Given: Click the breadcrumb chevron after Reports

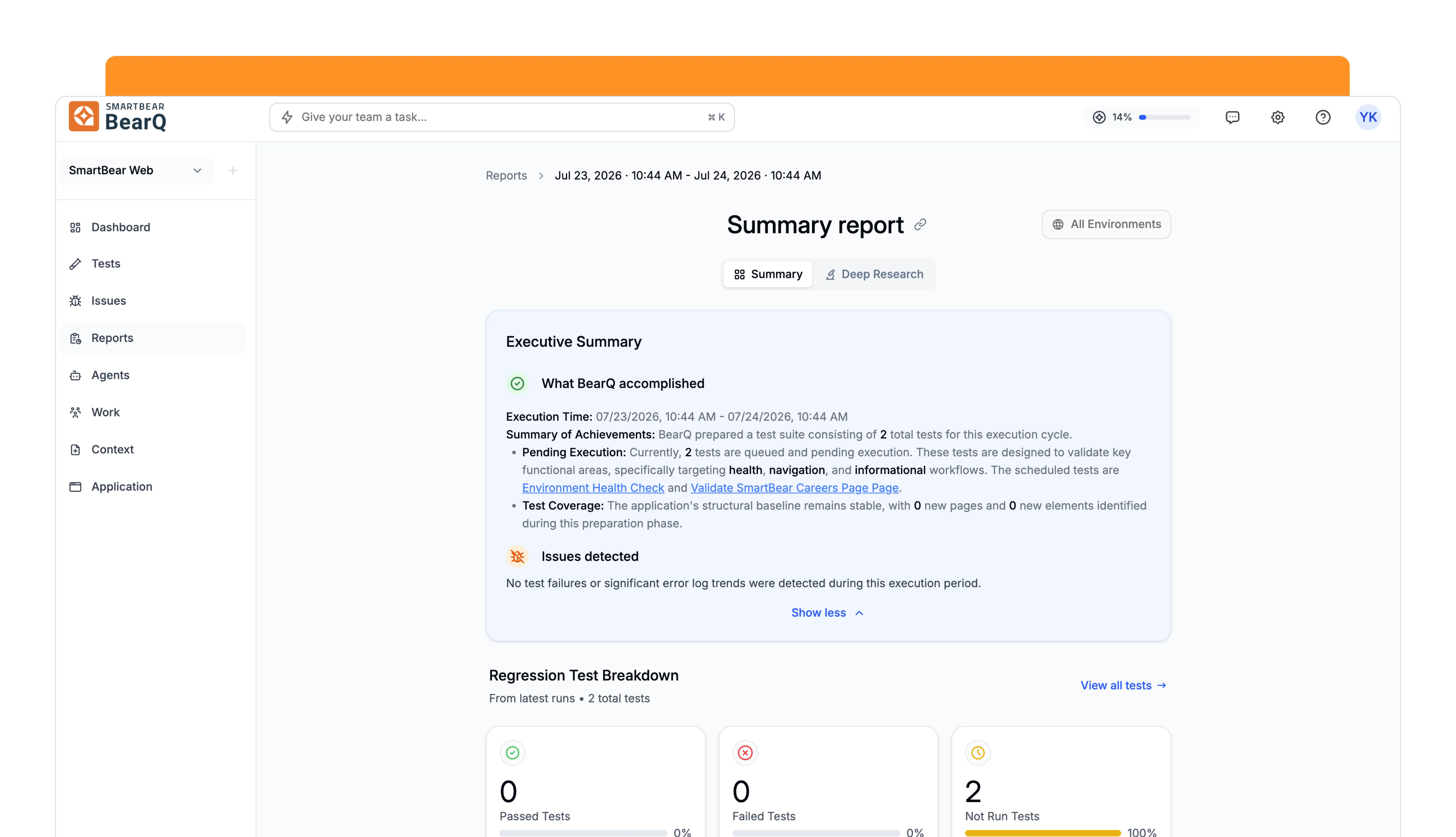Looking at the screenshot, I should pyautogui.click(x=541, y=176).
